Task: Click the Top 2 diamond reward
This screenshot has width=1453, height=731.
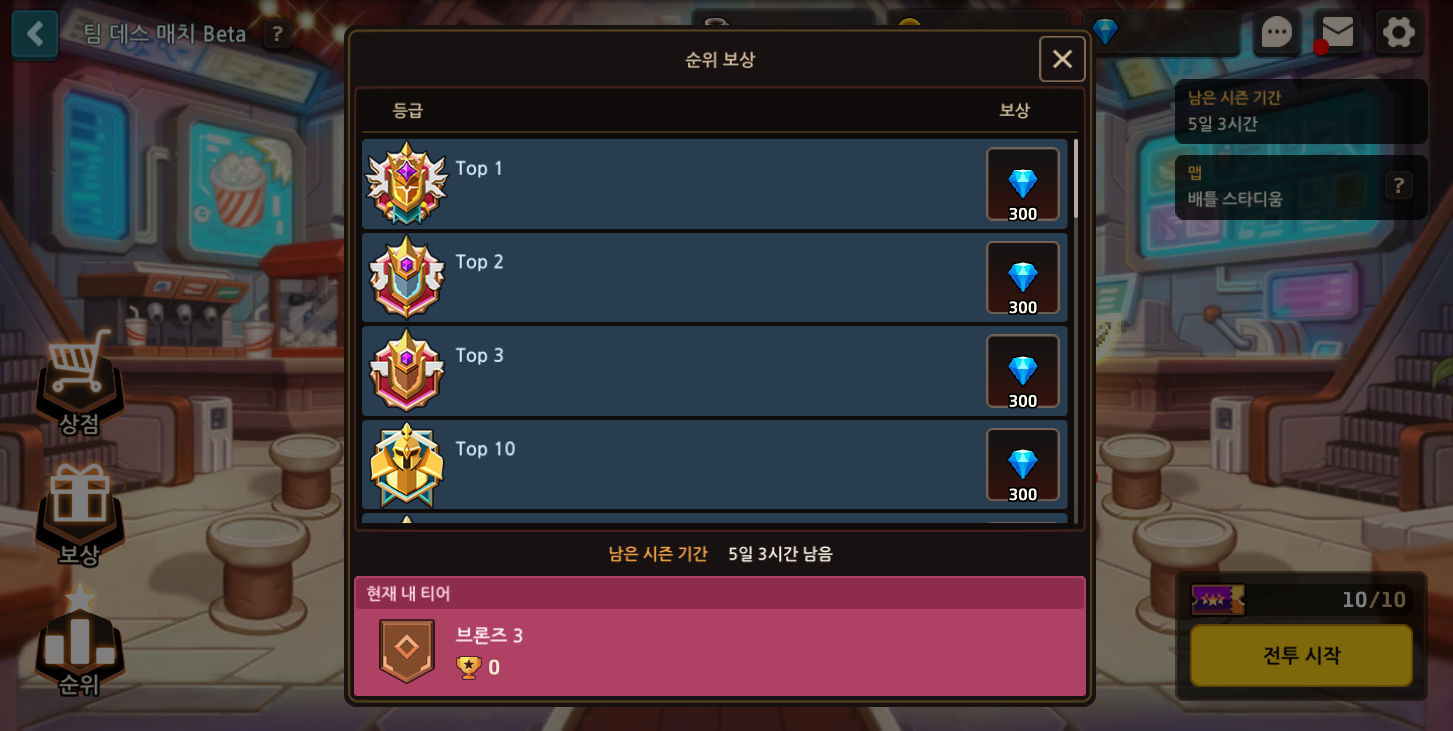Action: (1022, 278)
